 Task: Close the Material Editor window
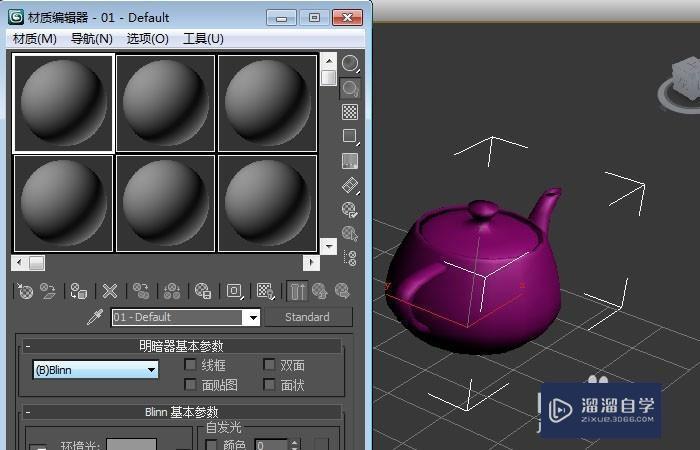point(347,18)
